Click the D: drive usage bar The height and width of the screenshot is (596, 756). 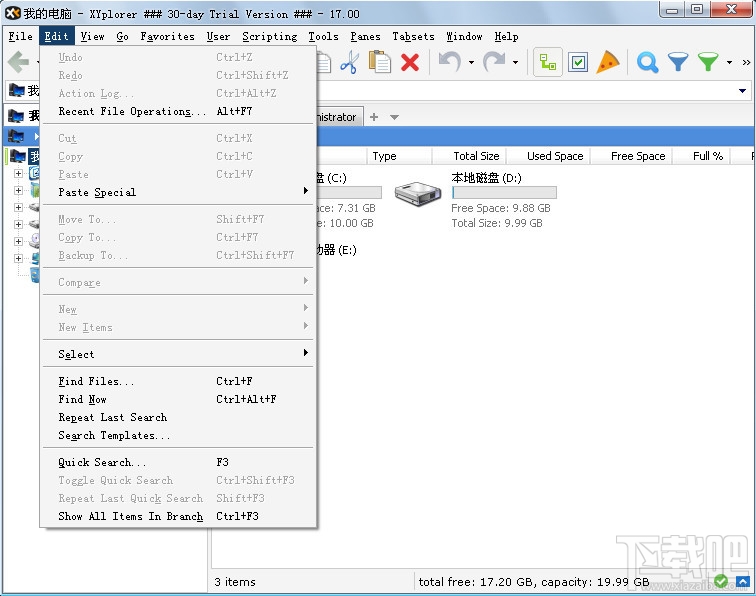[x=504, y=193]
